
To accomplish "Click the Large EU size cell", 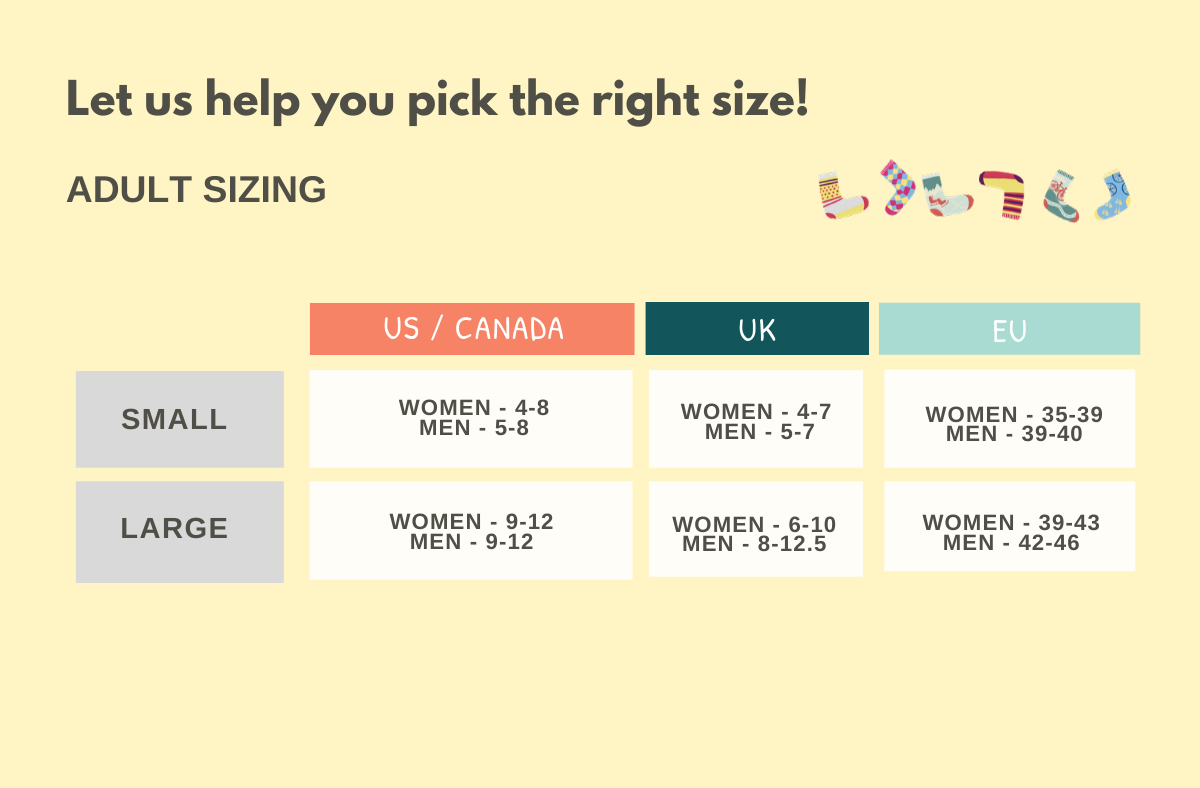I will pos(1009,526).
